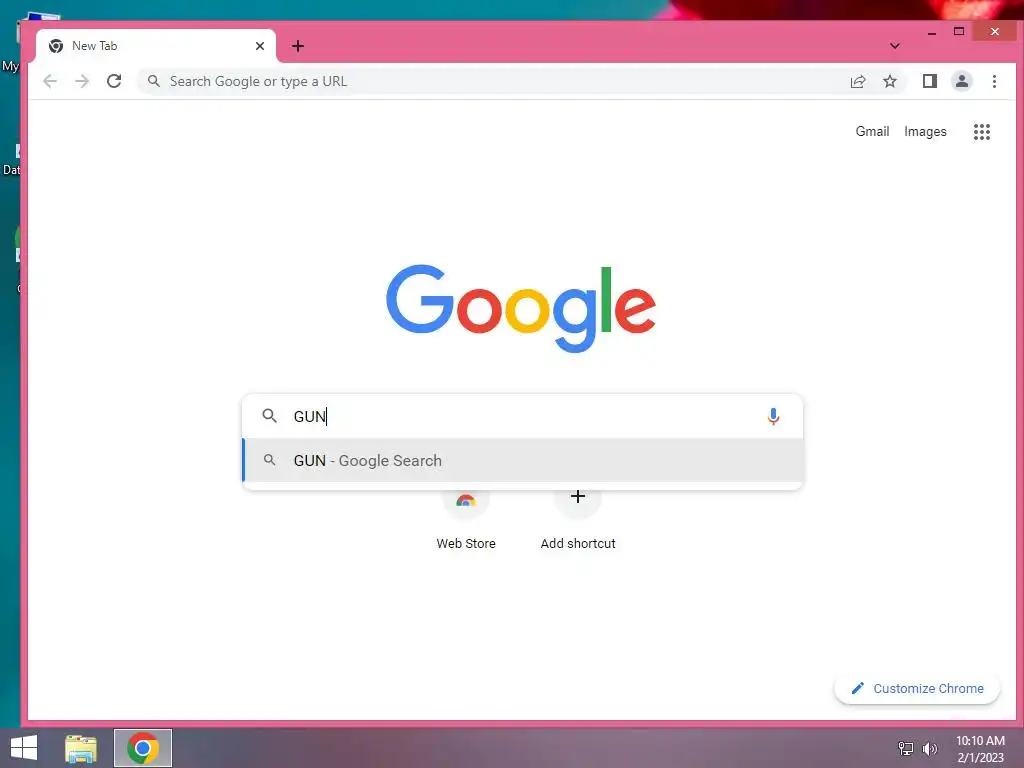1024x768 pixels.
Task: Click the Chrome favicon on New Tab
Action: [56, 46]
